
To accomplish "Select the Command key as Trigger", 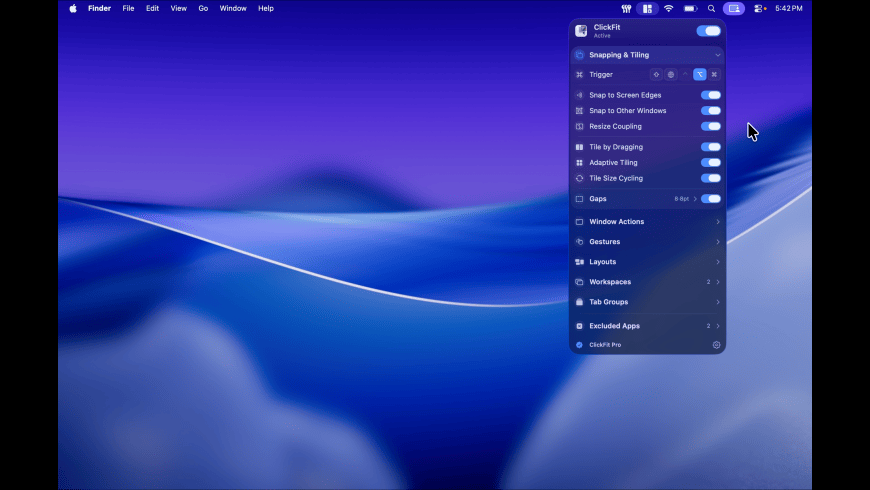I will point(714,74).
